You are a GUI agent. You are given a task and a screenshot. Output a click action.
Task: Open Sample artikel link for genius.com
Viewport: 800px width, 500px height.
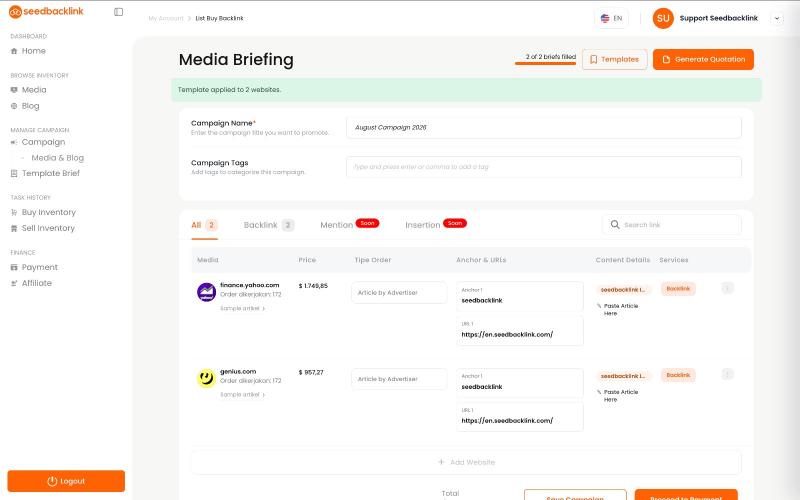(242, 395)
